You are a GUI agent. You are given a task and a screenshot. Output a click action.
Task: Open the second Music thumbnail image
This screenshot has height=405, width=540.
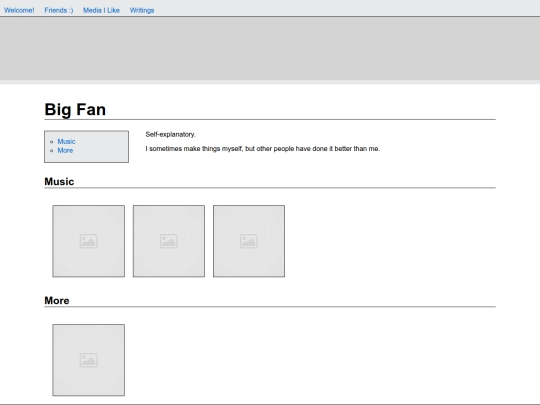(x=169, y=241)
